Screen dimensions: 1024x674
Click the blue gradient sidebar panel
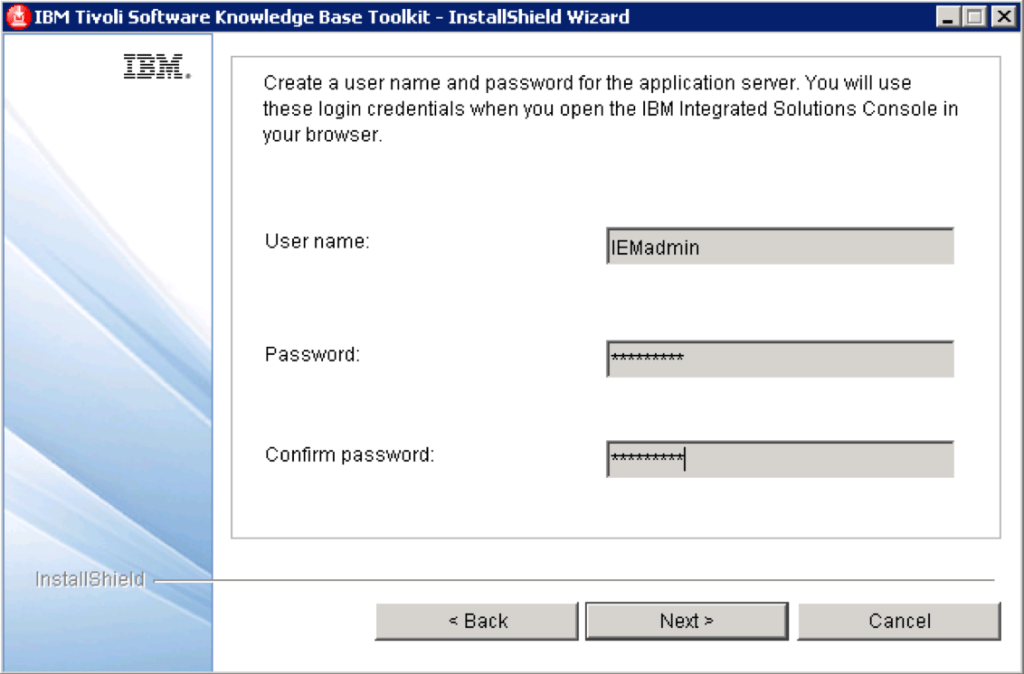108,400
